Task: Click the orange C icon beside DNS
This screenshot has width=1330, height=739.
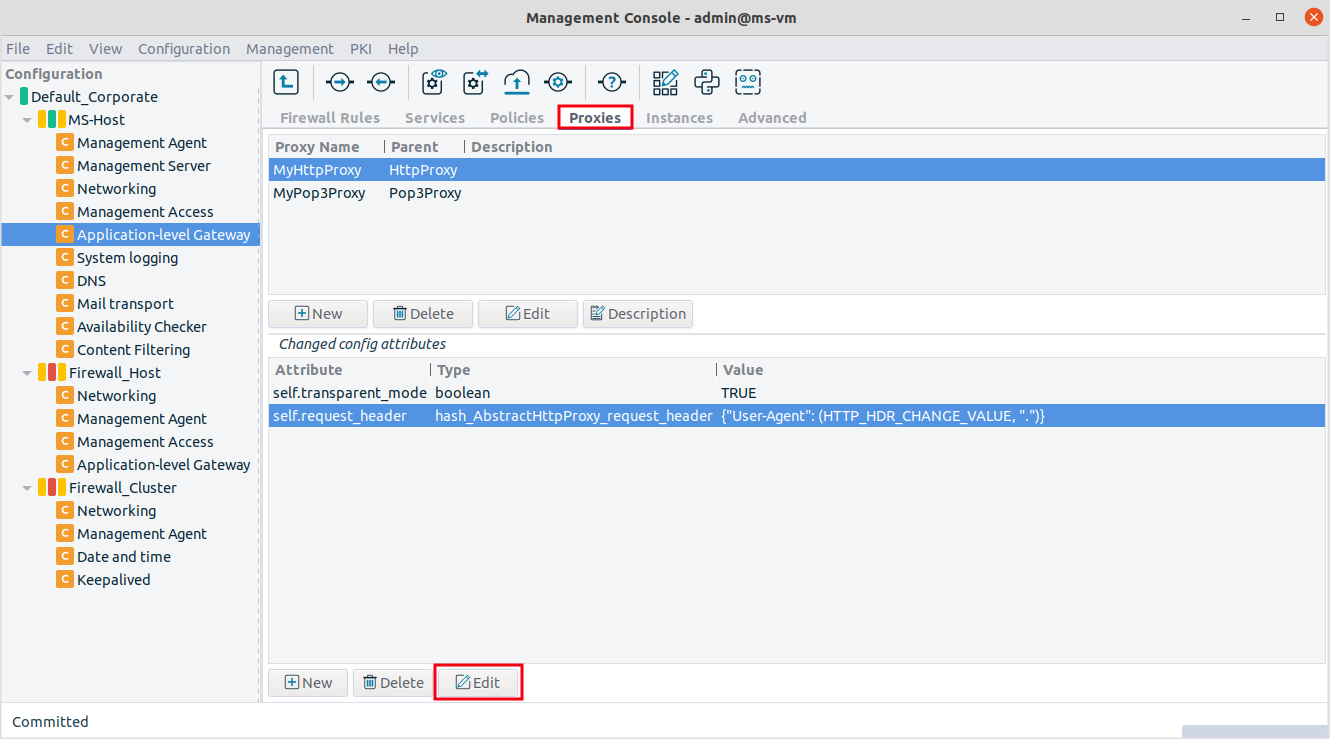Action: tap(65, 281)
